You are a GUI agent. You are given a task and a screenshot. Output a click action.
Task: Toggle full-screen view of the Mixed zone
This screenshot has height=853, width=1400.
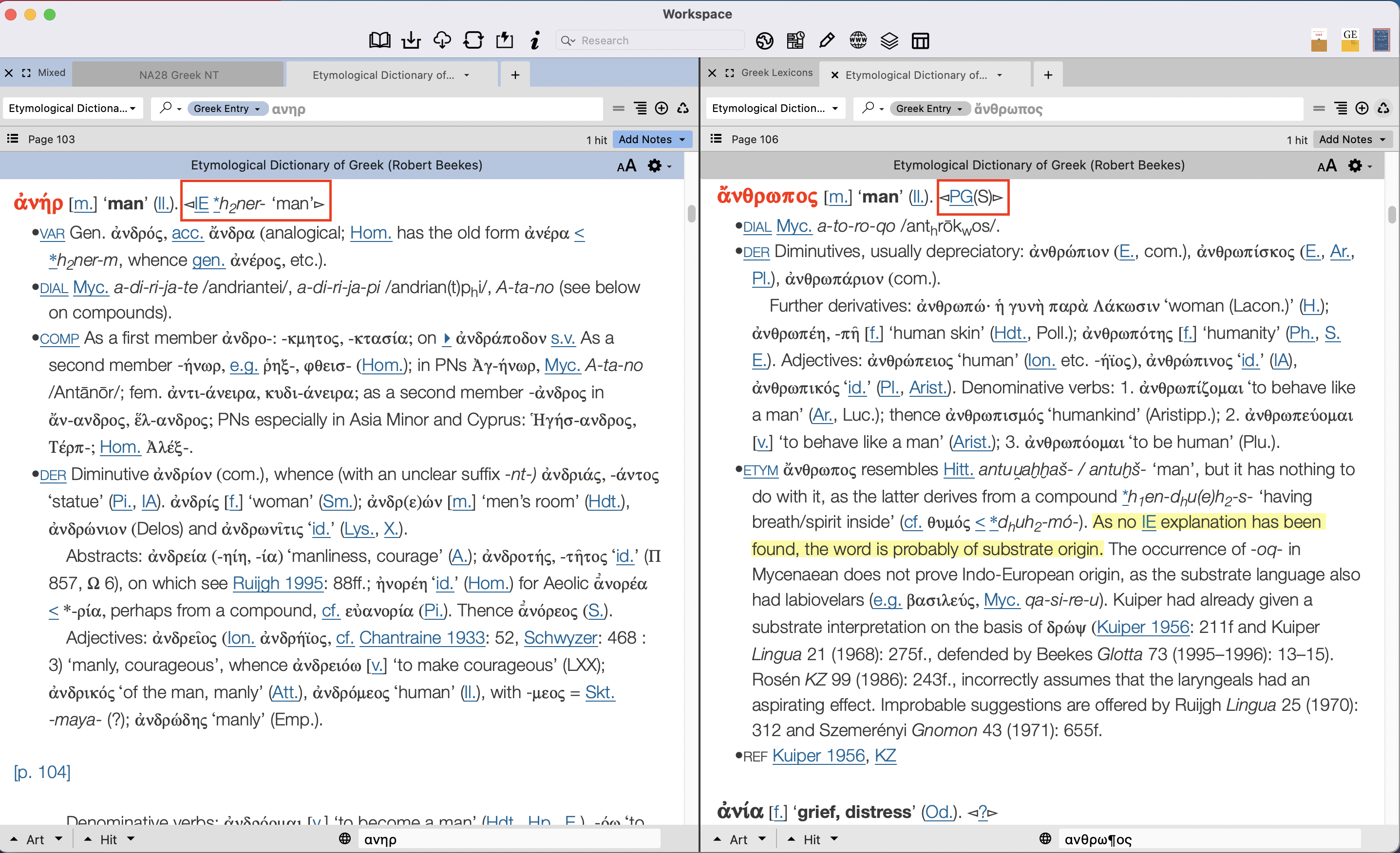26,73
